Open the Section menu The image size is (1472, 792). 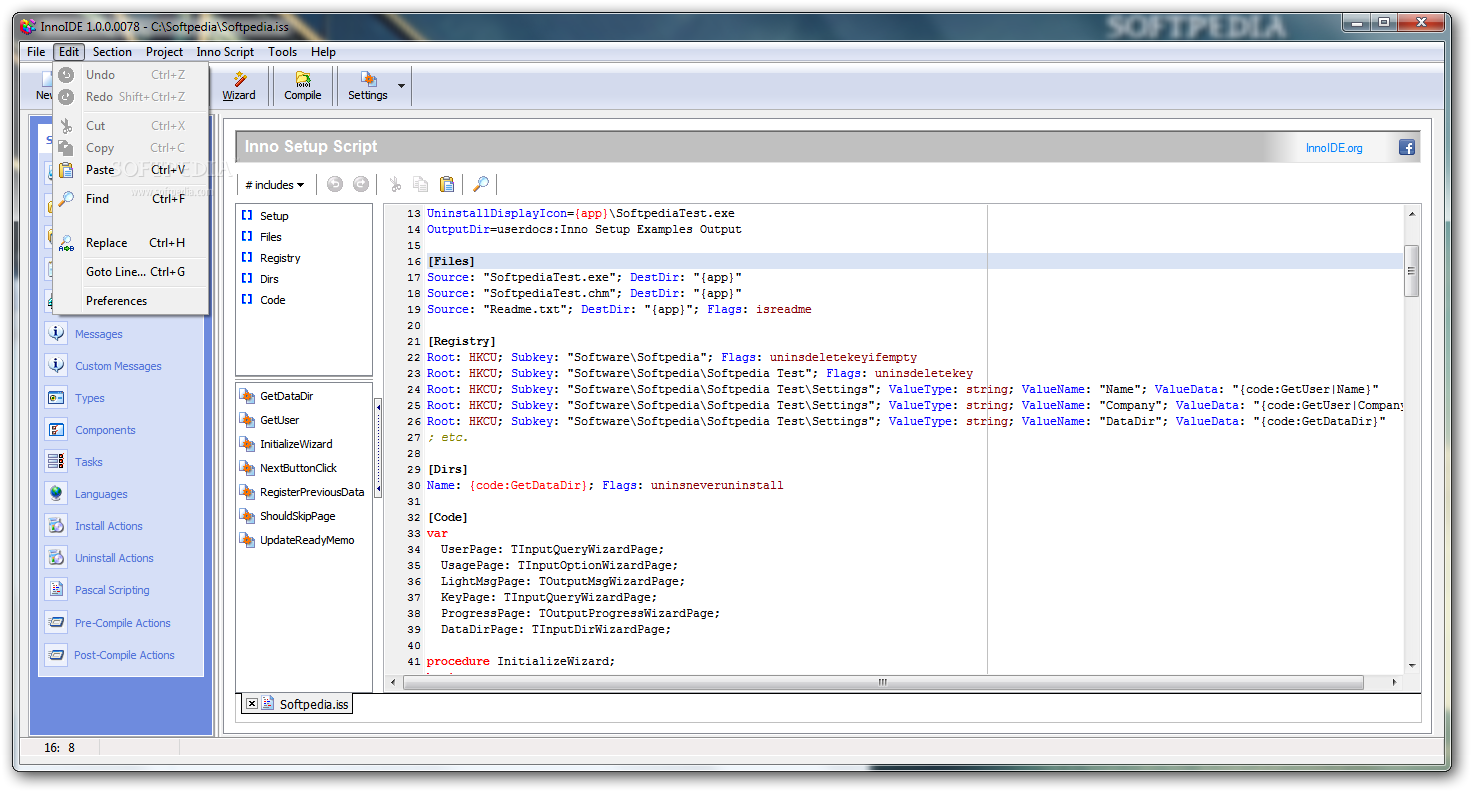coord(112,52)
